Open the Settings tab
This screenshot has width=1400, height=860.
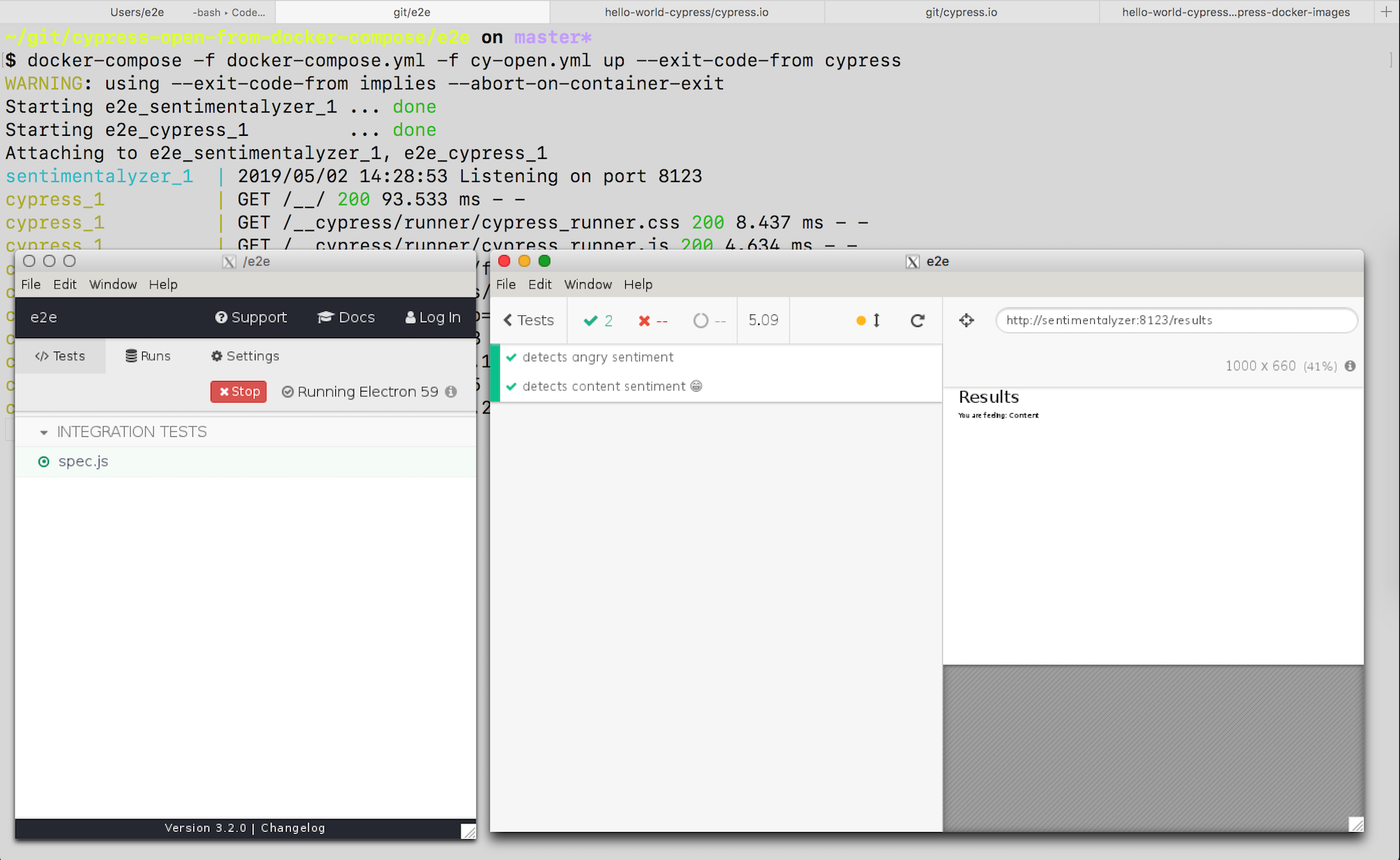(x=245, y=356)
